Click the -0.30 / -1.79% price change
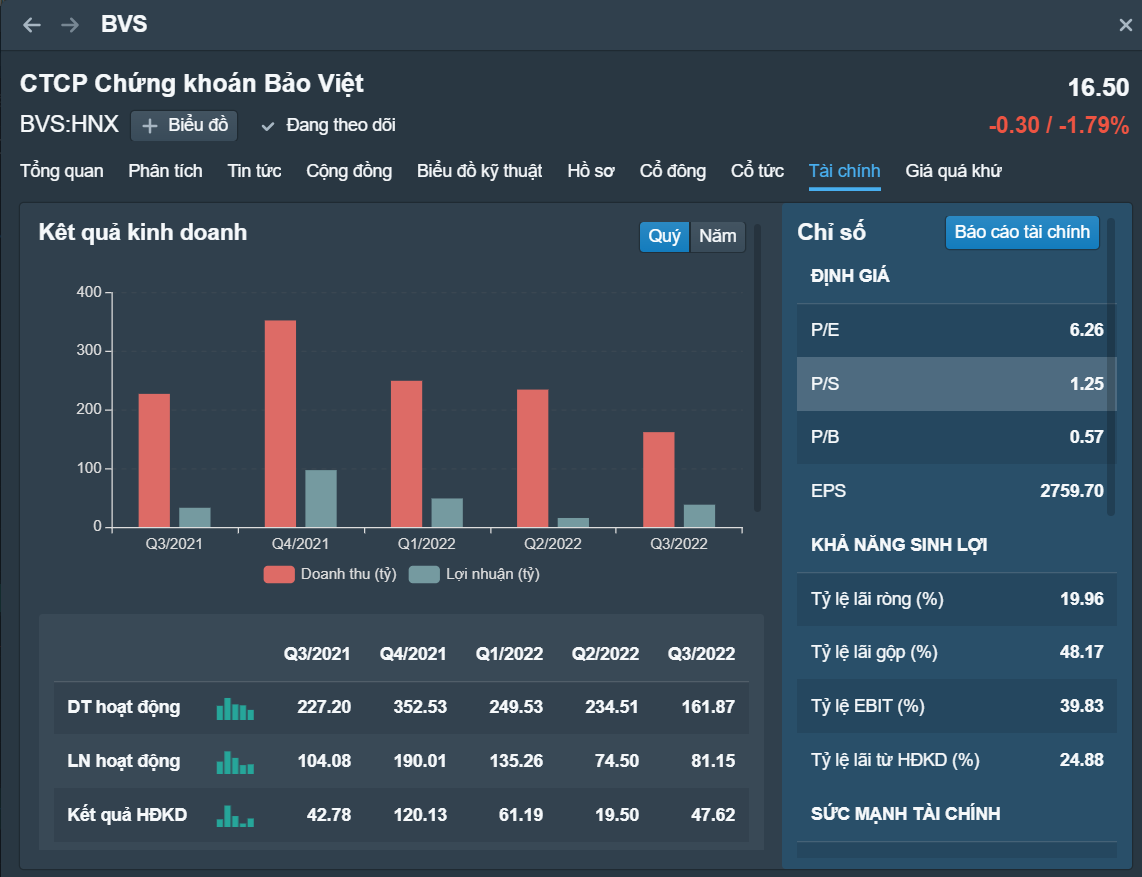The height and width of the screenshot is (877, 1142). click(1059, 125)
